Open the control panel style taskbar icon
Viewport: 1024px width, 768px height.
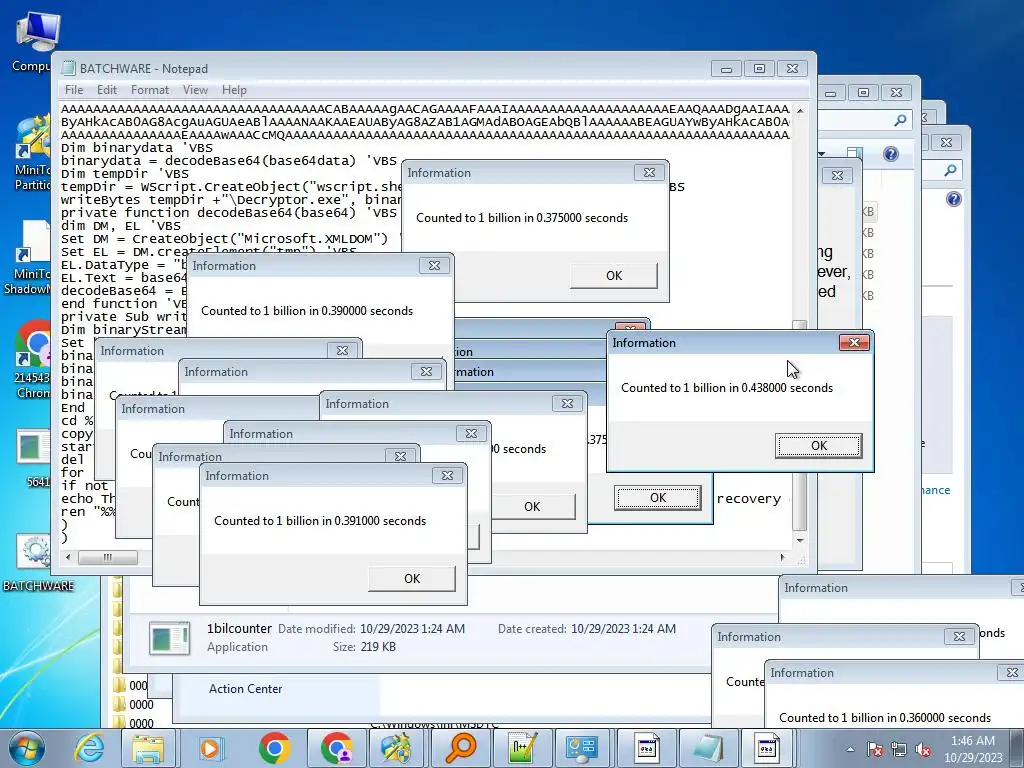(581, 748)
